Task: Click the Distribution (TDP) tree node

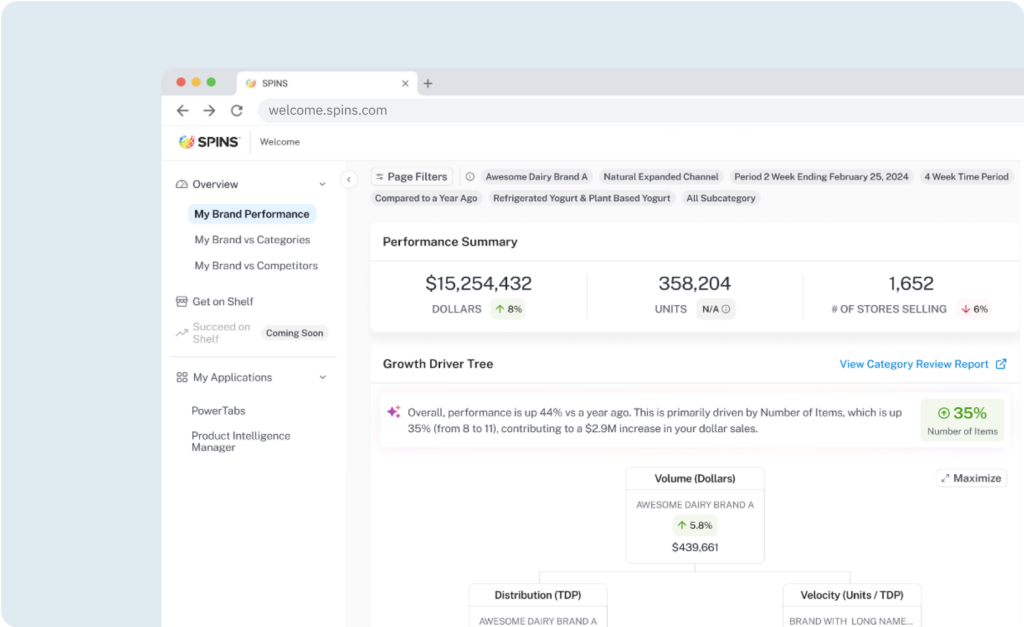Action: (538, 605)
